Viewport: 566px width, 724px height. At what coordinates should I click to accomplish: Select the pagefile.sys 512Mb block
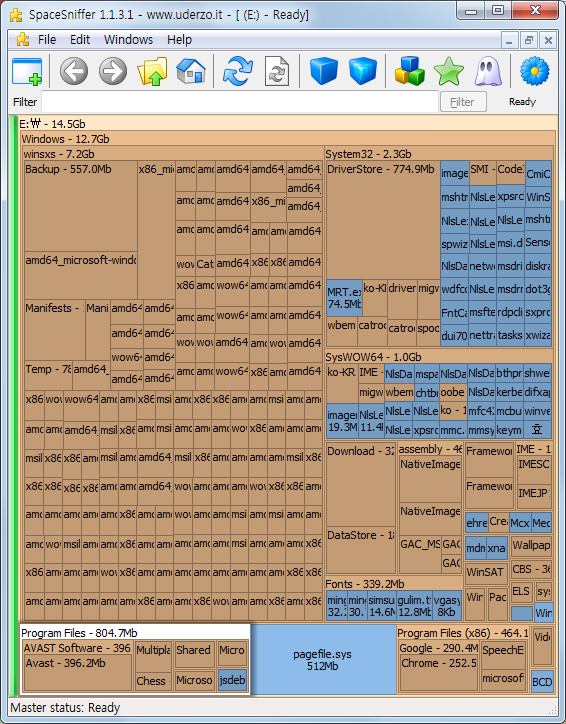pos(322,659)
